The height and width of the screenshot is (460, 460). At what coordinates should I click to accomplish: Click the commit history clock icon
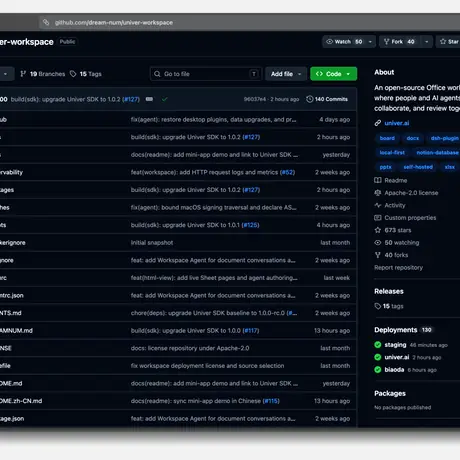(309, 99)
